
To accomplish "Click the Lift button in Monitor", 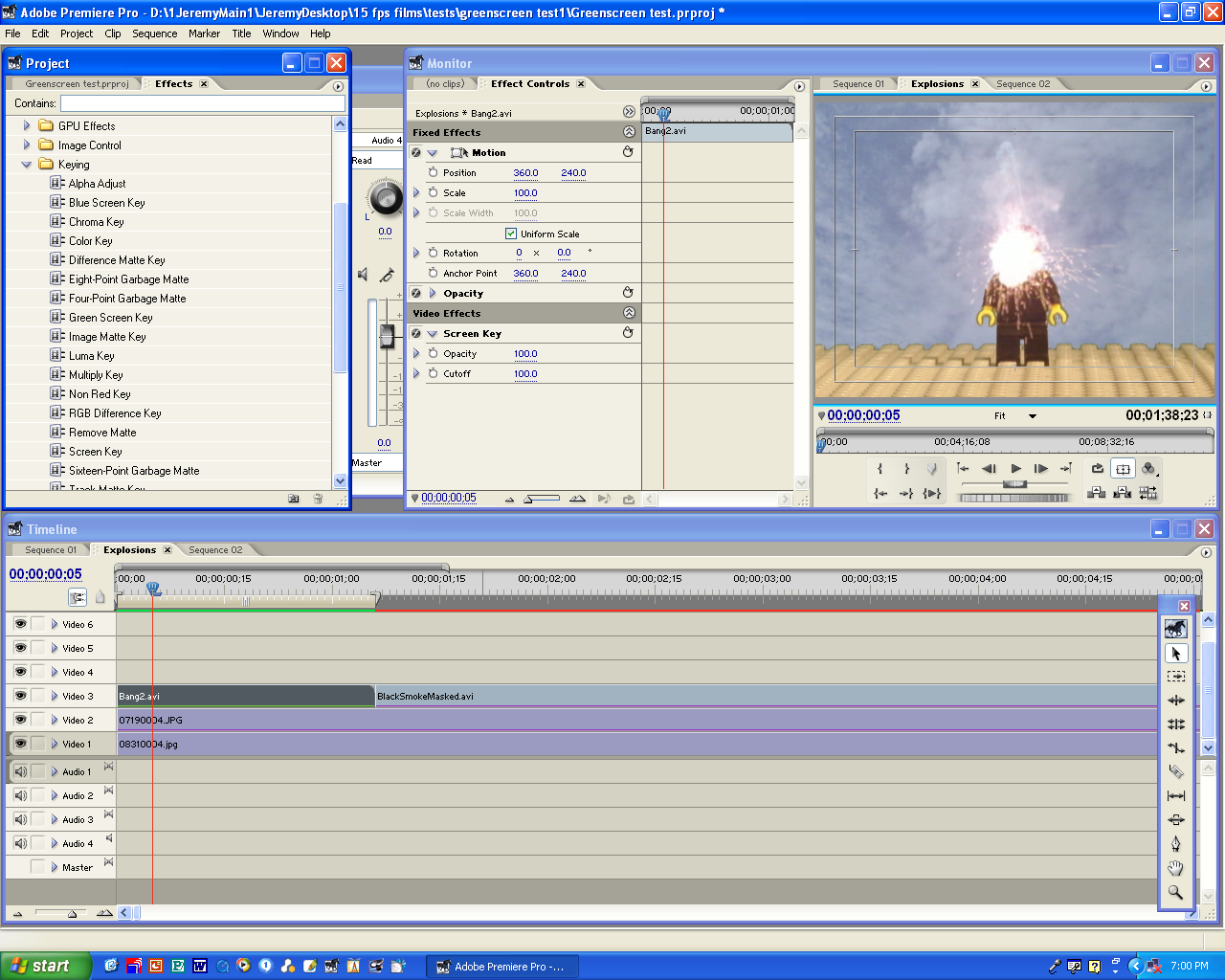I will click(x=1097, y=493).
